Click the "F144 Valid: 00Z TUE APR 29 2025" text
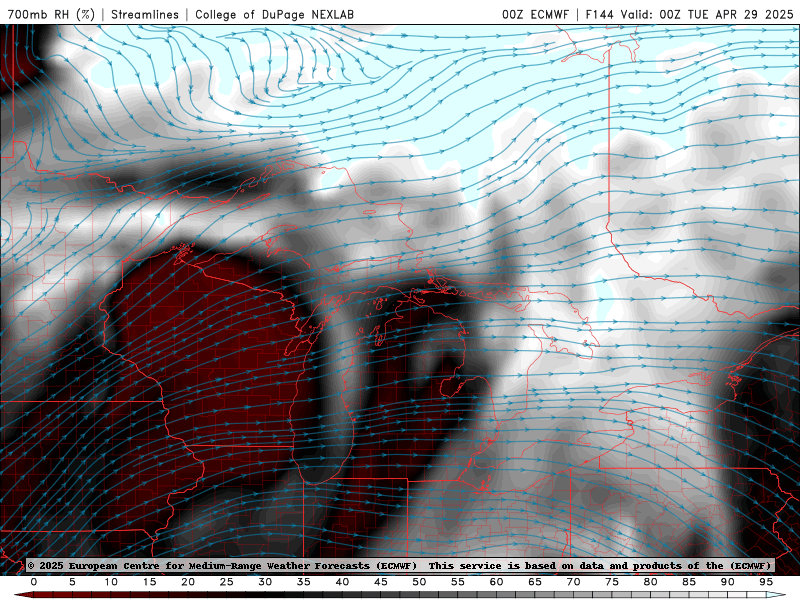This screenshot has height=600, width=800. (689, 14)
